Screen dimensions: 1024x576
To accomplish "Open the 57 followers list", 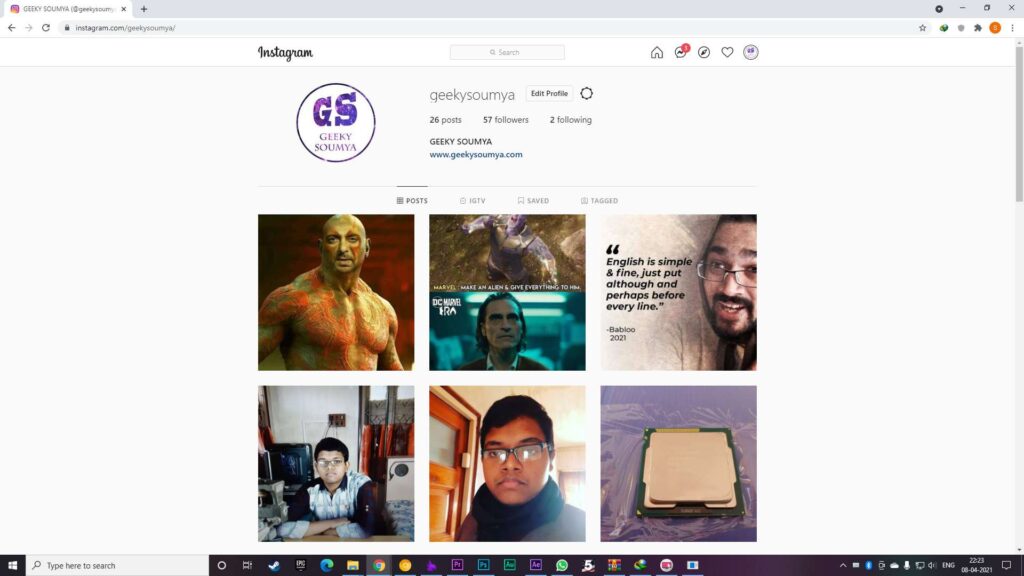I will point(505,120).
